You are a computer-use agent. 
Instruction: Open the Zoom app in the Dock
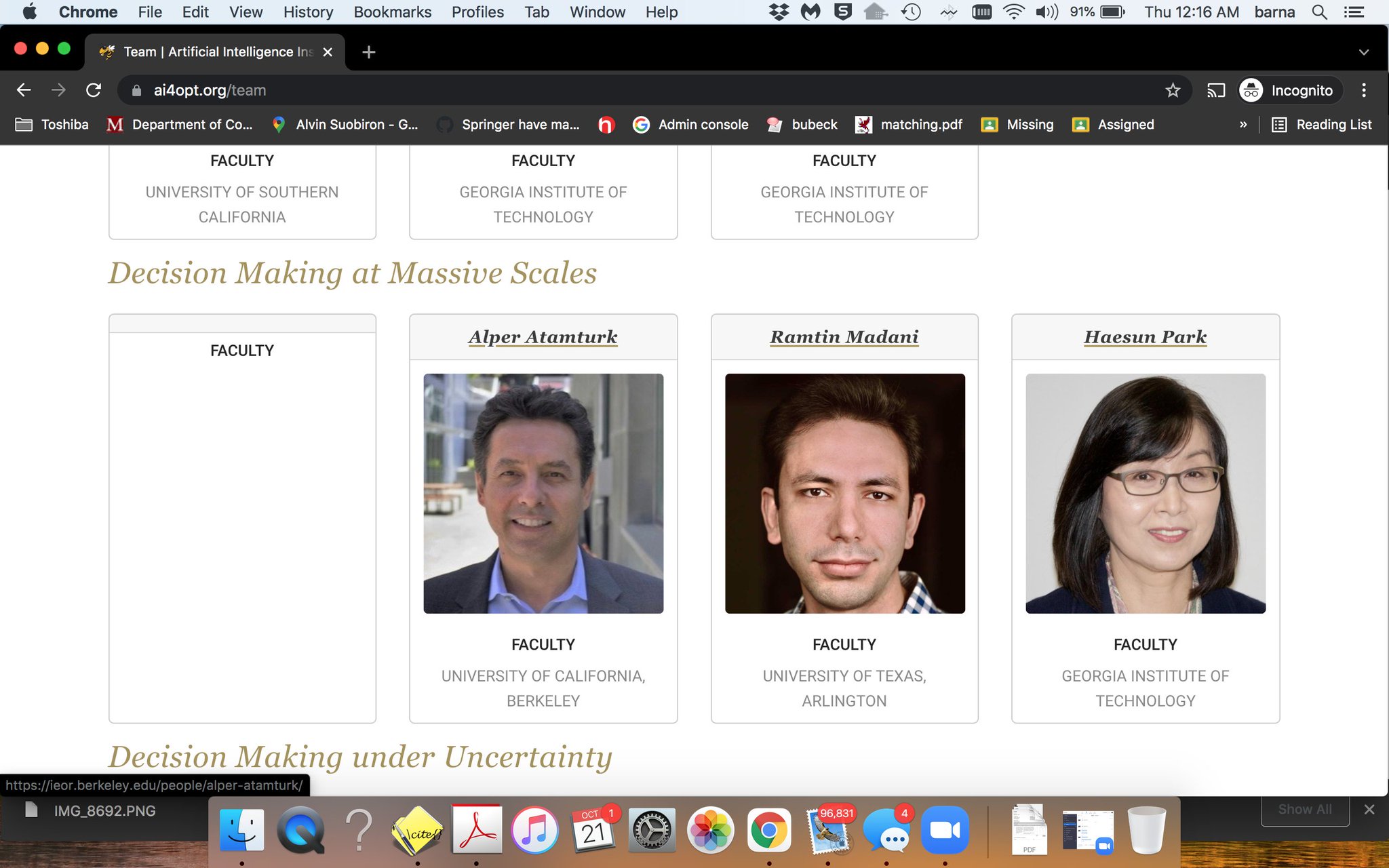click(x=945, y=829)
